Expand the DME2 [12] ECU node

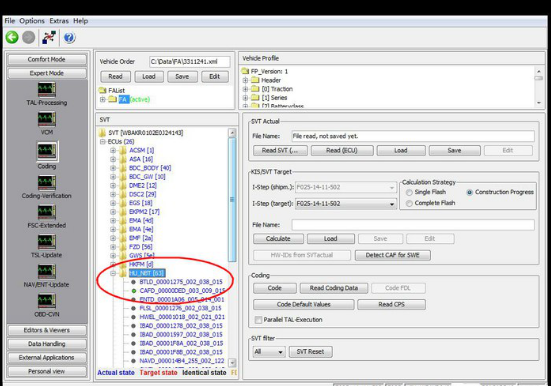click(113, 186)
